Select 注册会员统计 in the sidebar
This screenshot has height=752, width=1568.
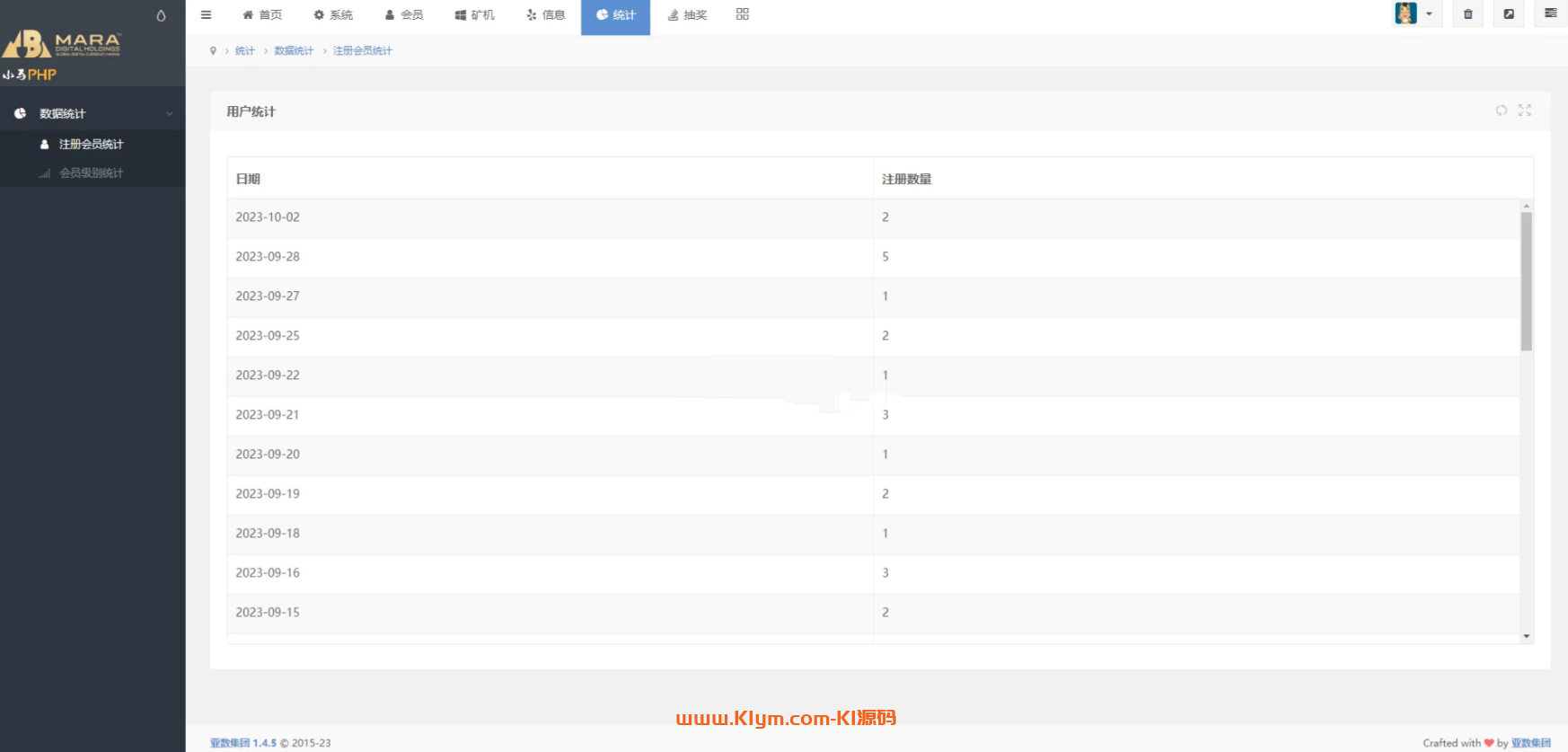point(91,144)
